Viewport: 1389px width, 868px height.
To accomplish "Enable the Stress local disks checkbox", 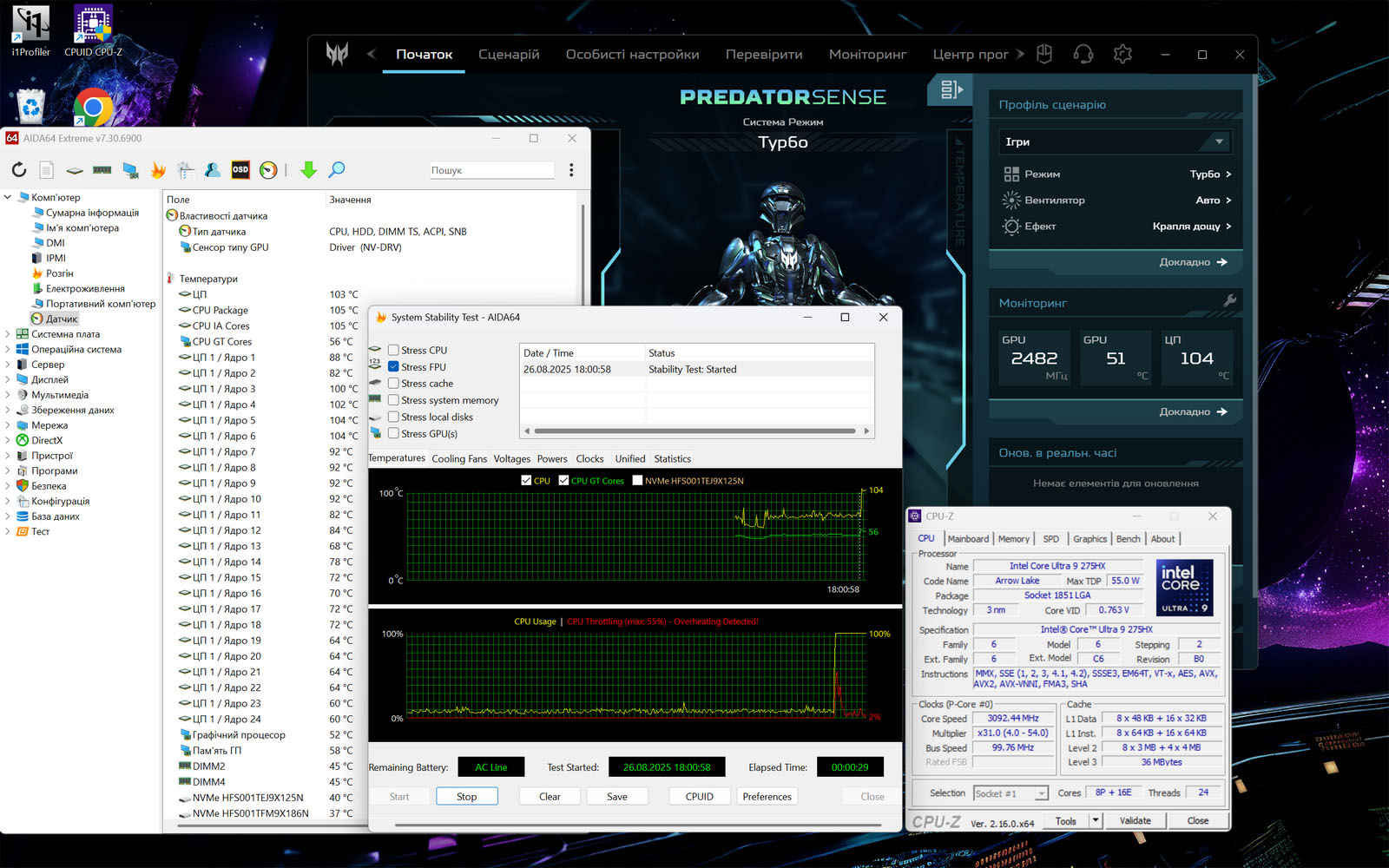I will 393,418.
